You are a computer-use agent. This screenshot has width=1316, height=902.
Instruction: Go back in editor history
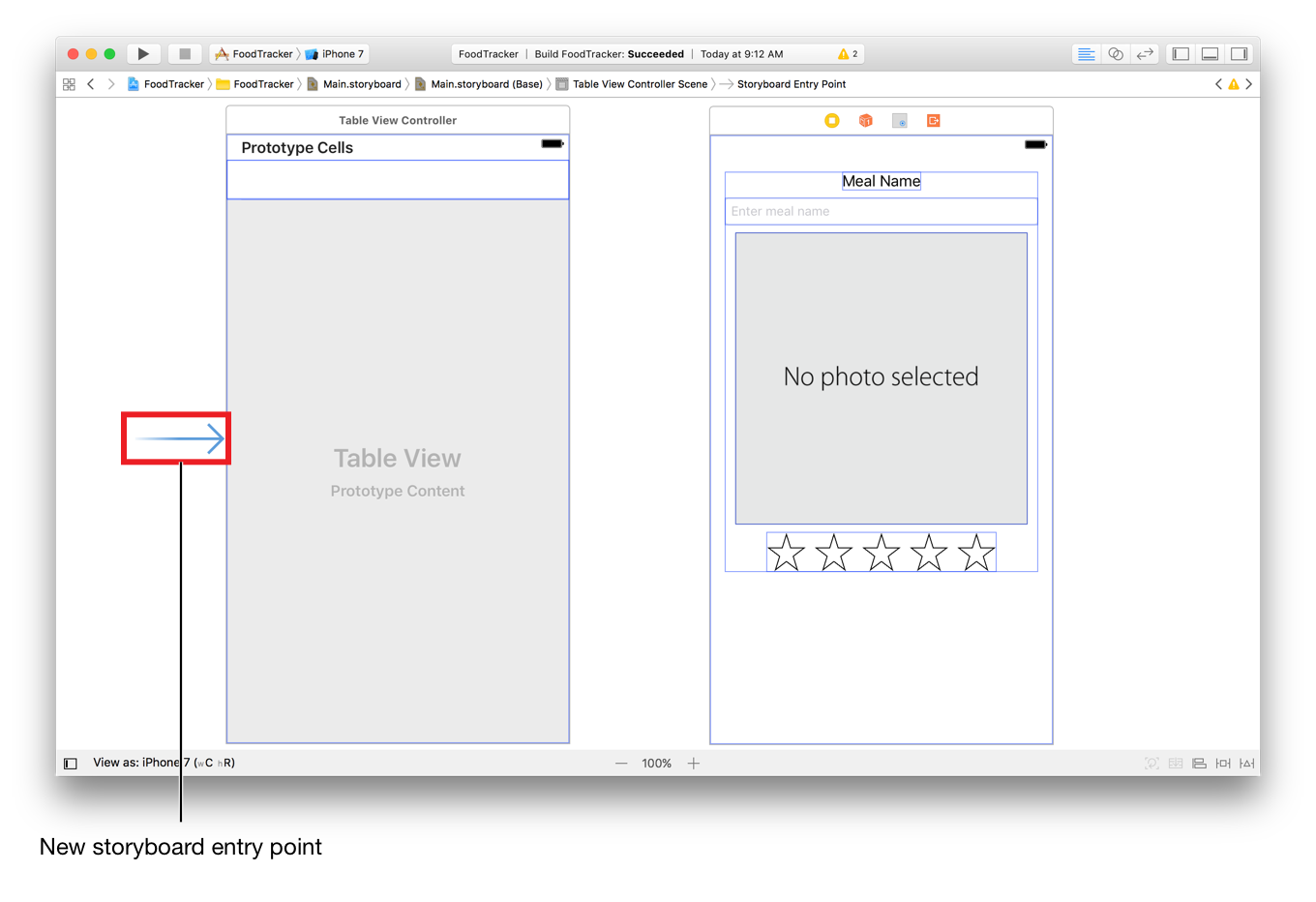91,84
